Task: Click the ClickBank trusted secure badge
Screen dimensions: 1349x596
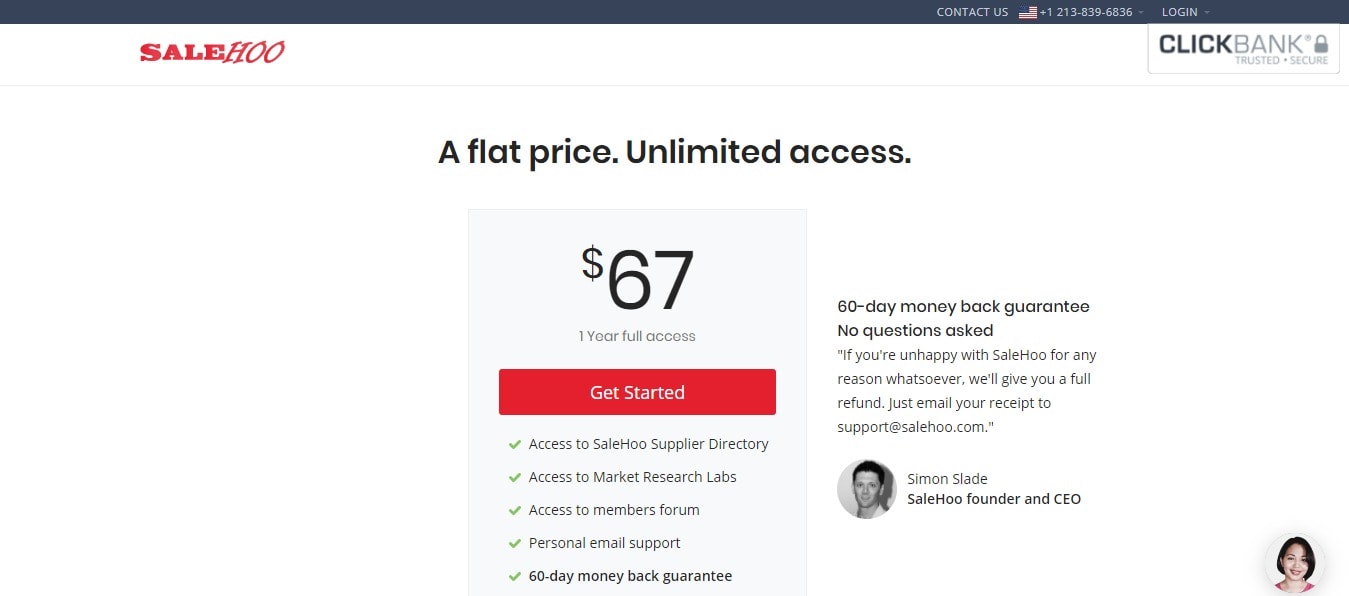Action: (x=1243, y=48)
